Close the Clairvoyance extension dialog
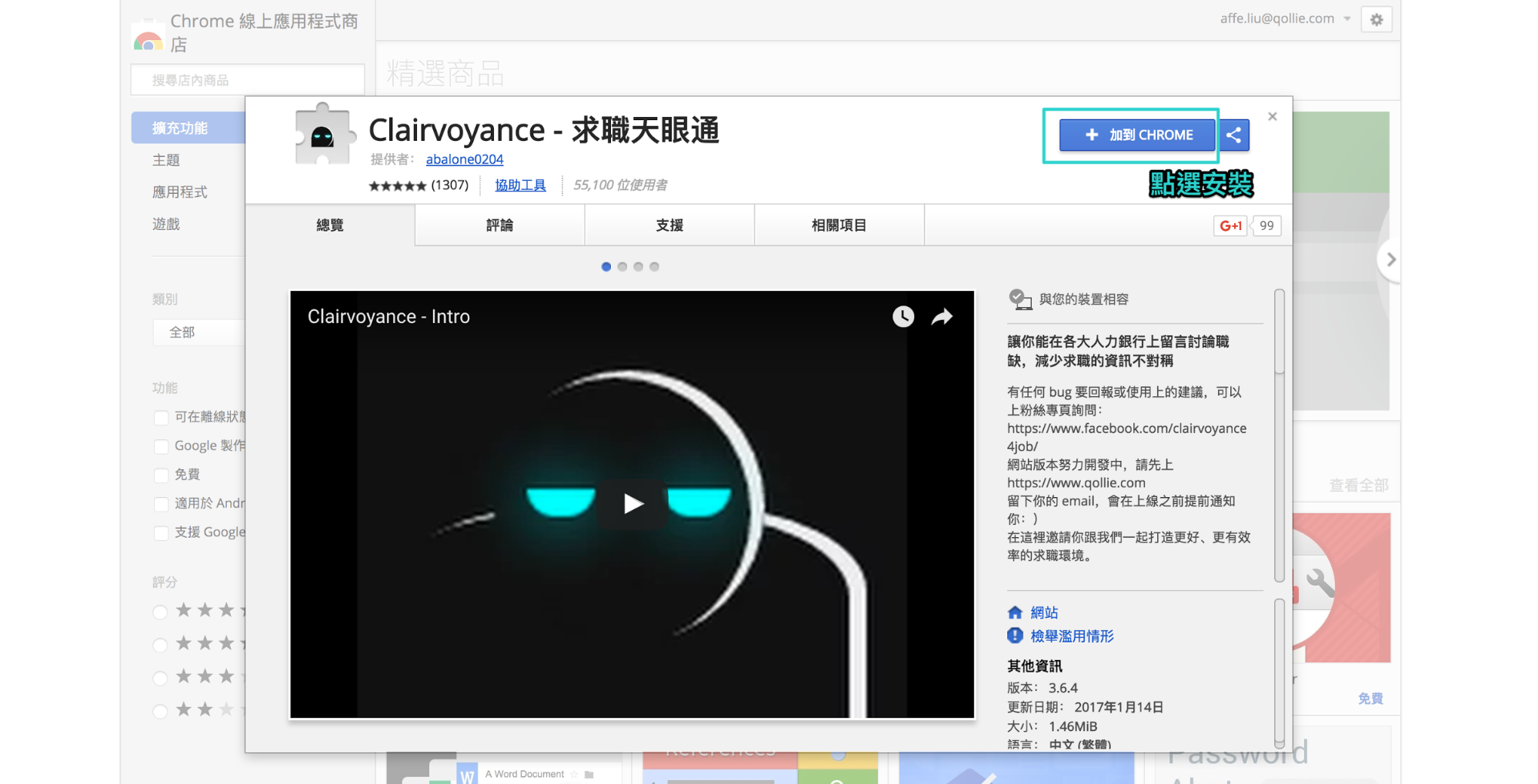 pos(1273,117)
